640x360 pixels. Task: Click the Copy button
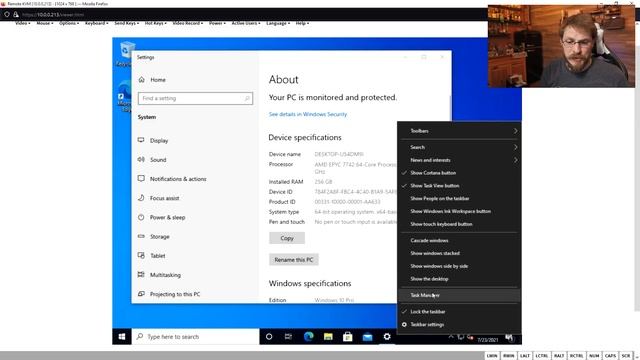click(x=287, y=238)
